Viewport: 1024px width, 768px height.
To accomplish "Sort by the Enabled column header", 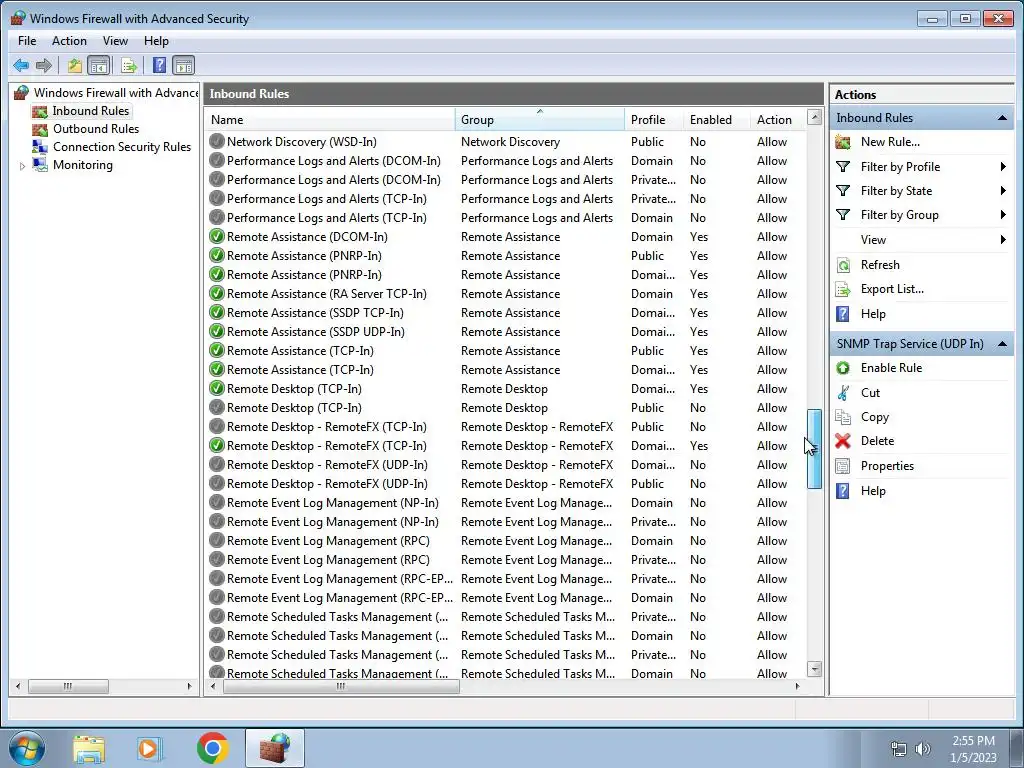I will (716, 120).
